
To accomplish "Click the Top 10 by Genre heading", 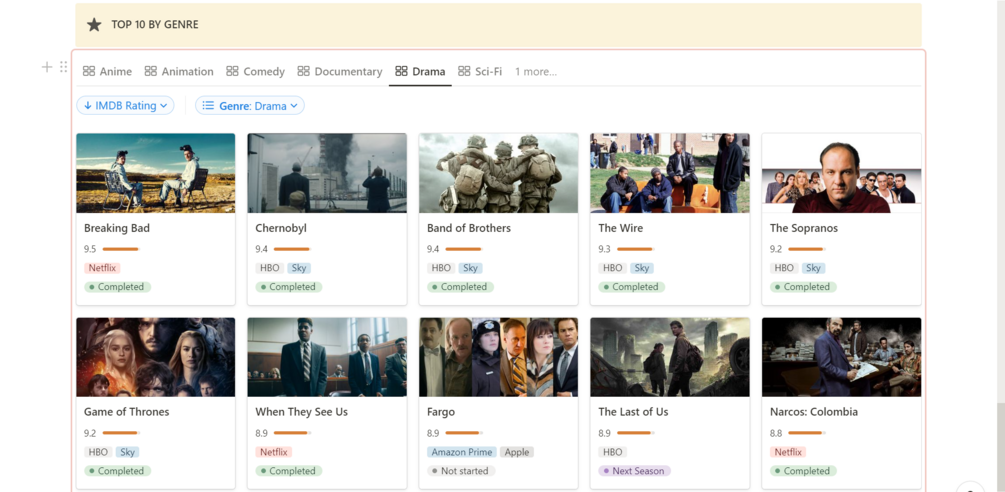I will [155, 25].
